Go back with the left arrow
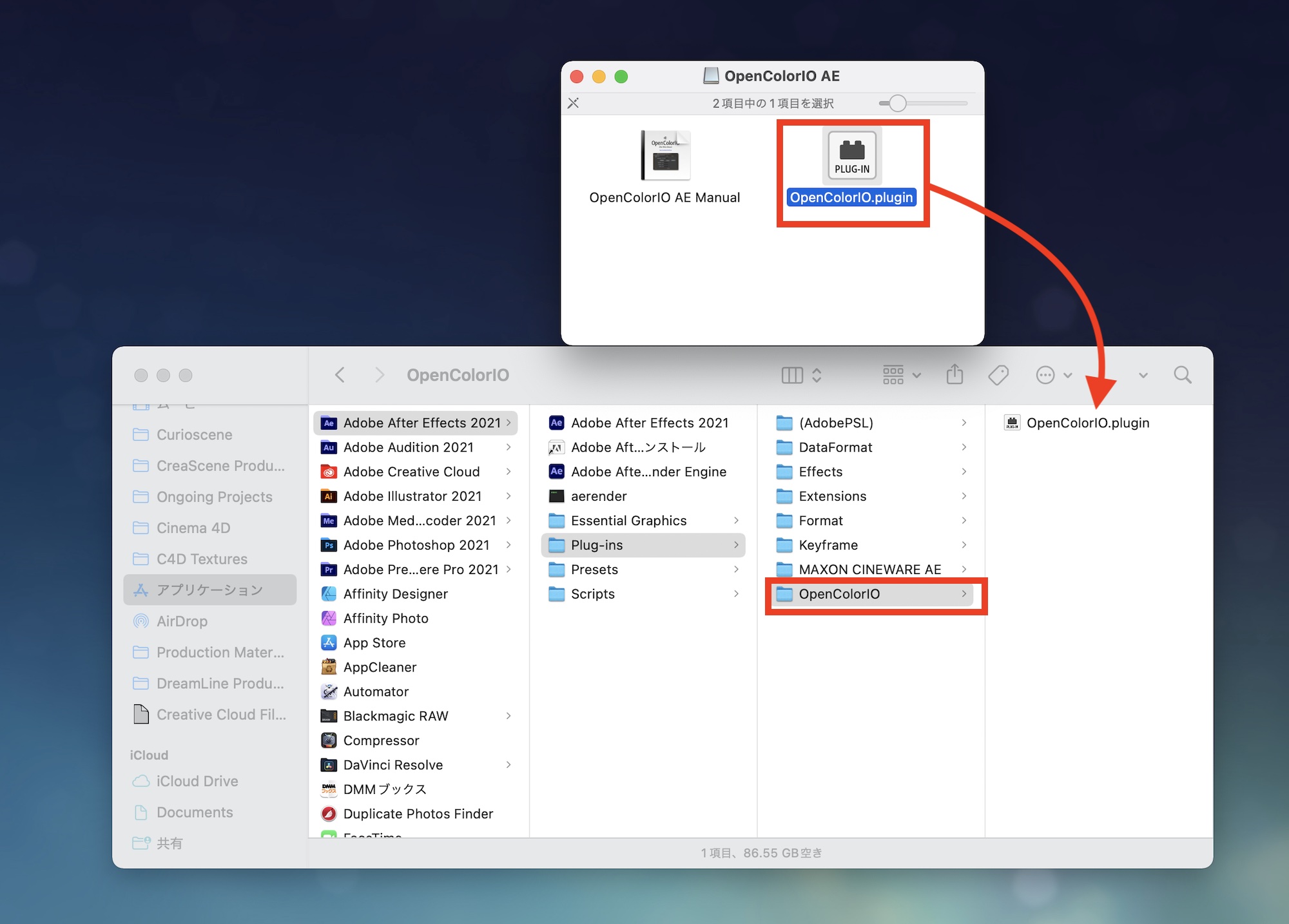 340,375
